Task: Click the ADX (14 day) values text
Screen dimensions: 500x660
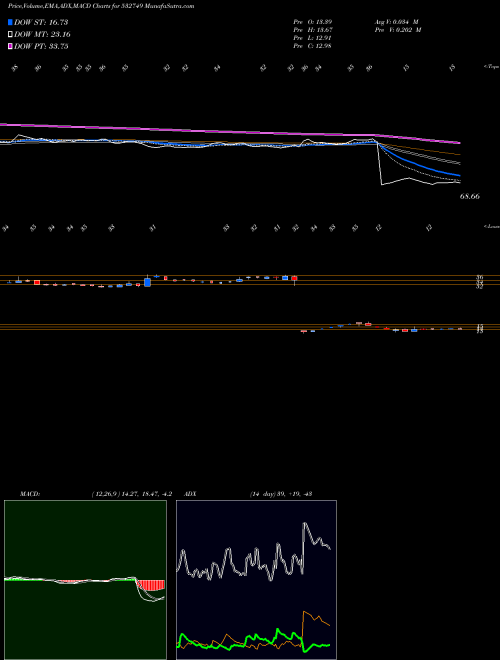Action: tap(280, 494)
